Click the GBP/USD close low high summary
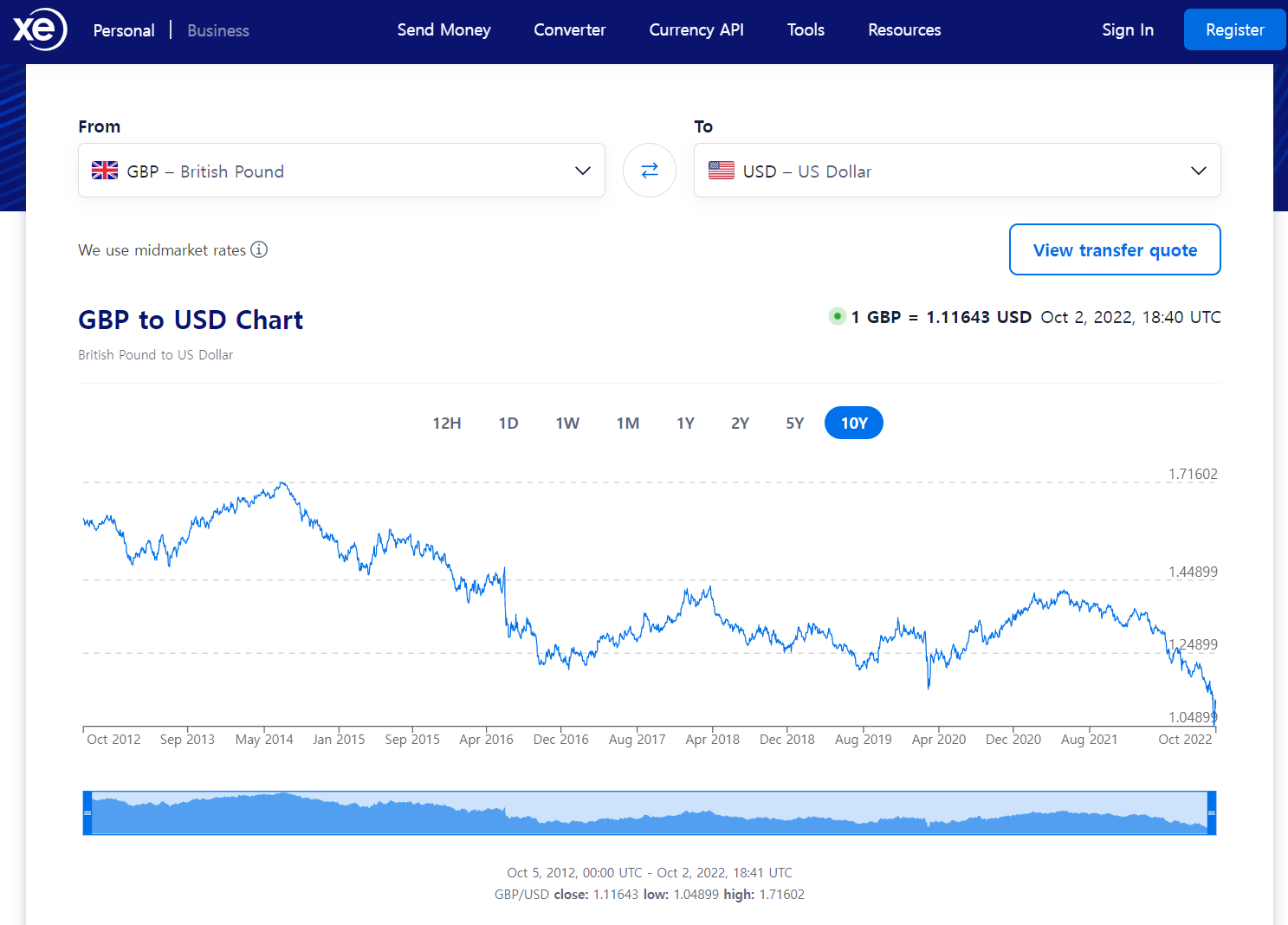This screenshot has height=925, width=1288. 650,895
